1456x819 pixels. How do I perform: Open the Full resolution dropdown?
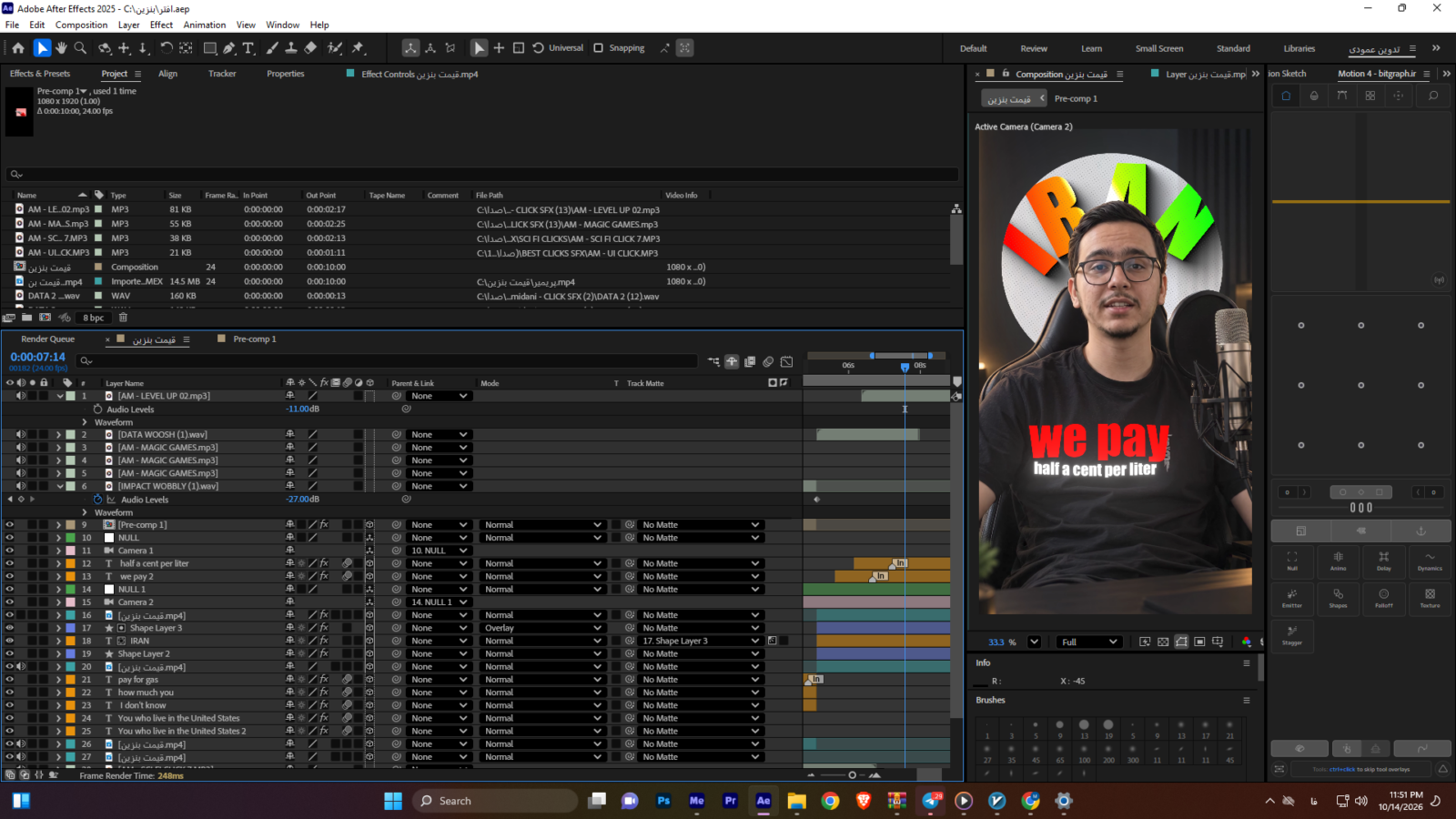tap(1088, 642)
